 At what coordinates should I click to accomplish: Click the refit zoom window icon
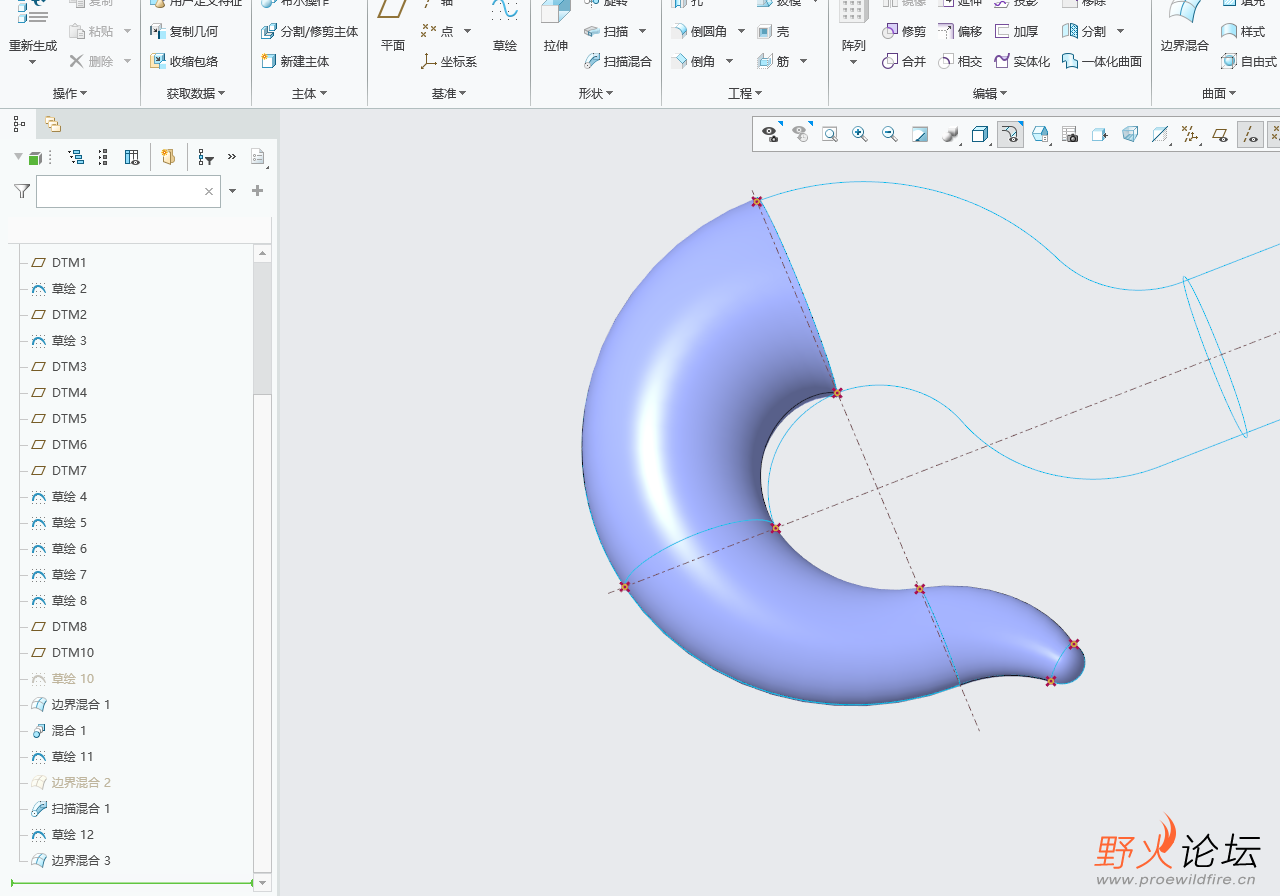(x=829, y=134)
